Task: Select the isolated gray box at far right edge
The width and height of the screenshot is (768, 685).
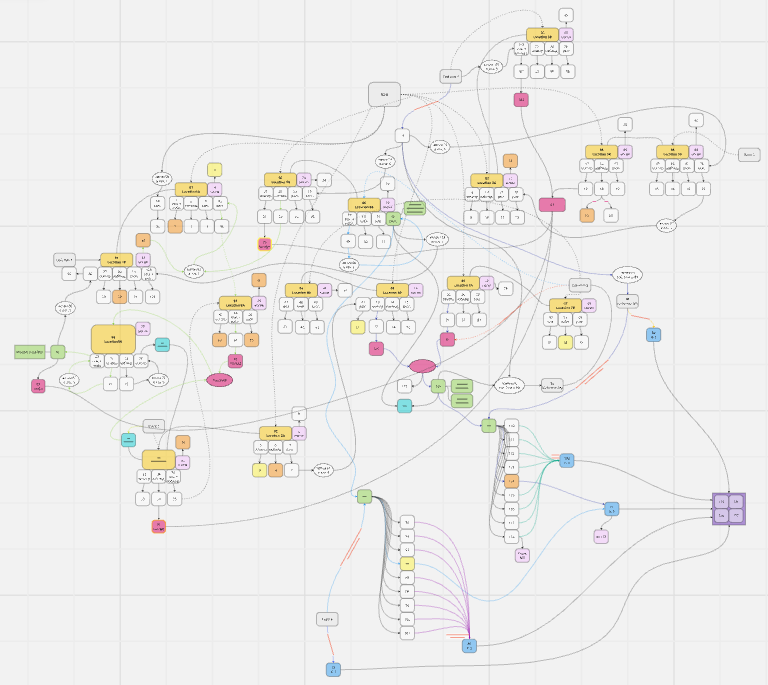Action: coord(749,154)
